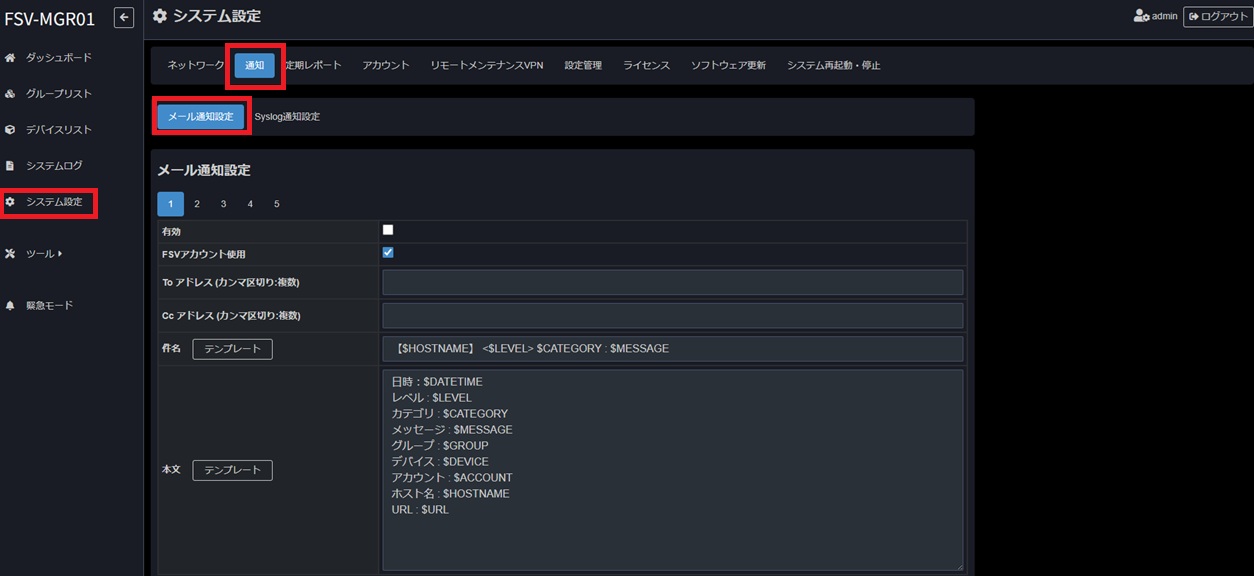Open the リモートメンテナンスVPN tab

[x=487, y=65]
